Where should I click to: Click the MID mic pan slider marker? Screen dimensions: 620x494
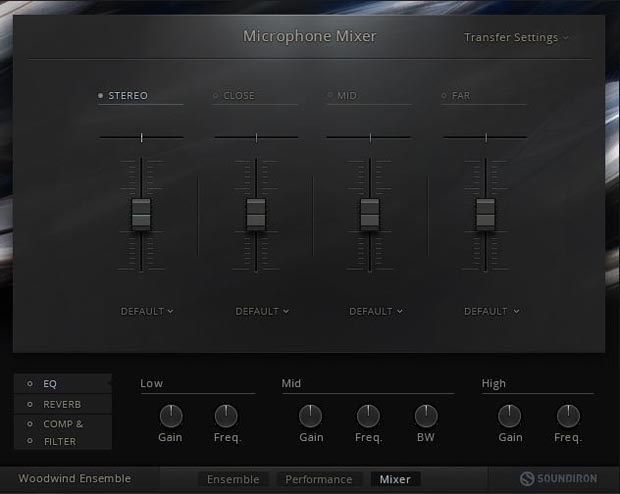point(370,137)
